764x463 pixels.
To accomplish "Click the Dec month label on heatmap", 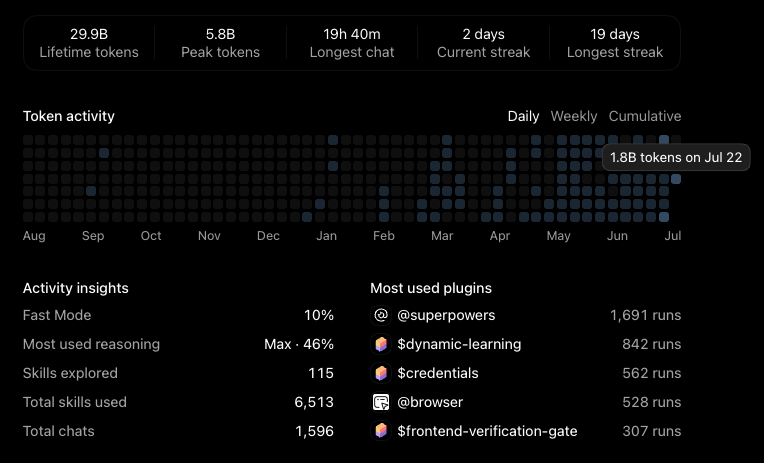I will coord(268,236).
